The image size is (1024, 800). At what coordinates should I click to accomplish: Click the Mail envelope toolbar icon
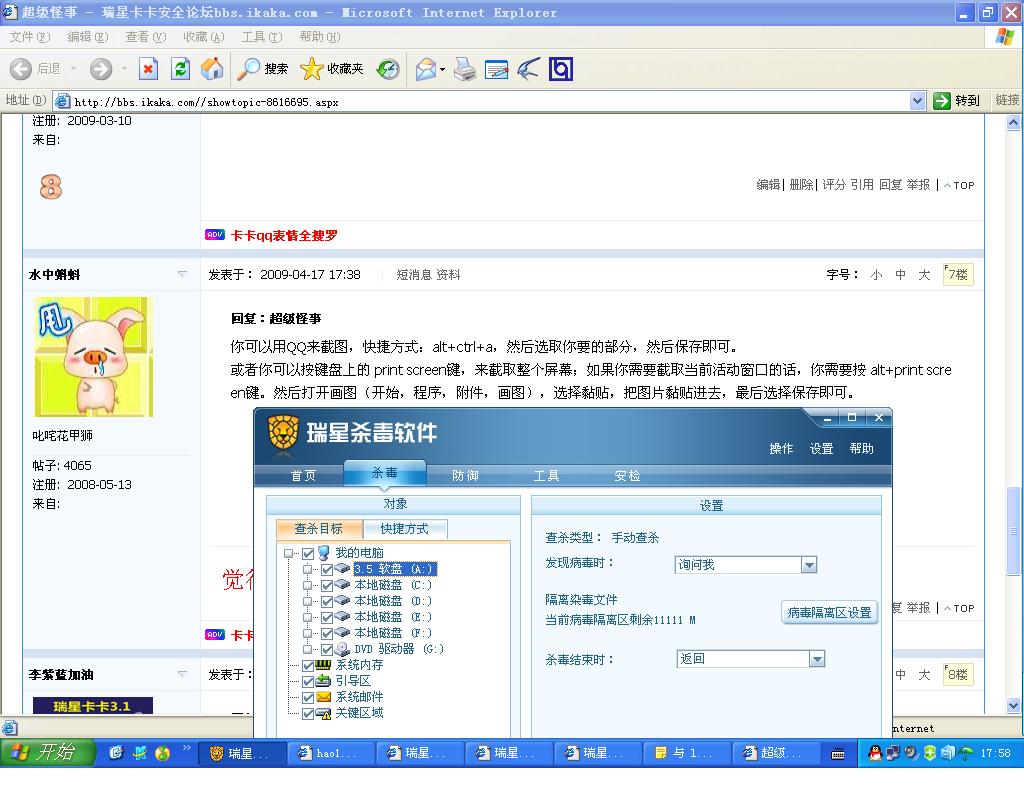(426, 69)
